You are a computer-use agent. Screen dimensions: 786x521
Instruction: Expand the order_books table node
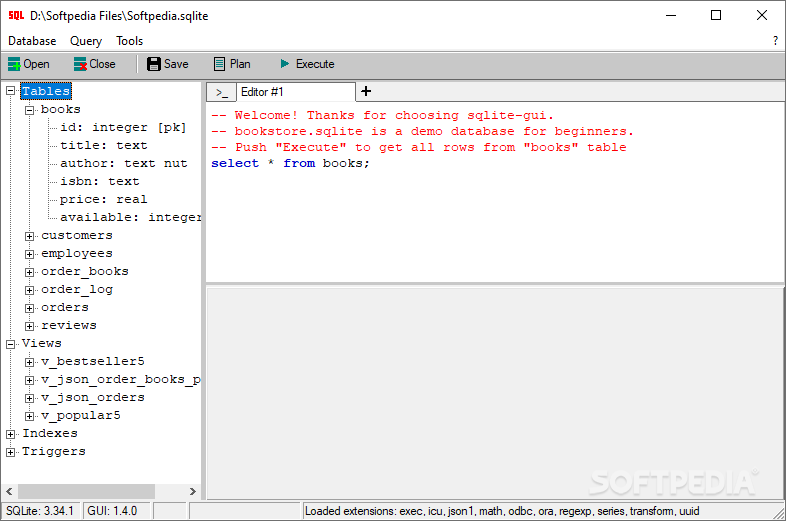tap(30, 272)
